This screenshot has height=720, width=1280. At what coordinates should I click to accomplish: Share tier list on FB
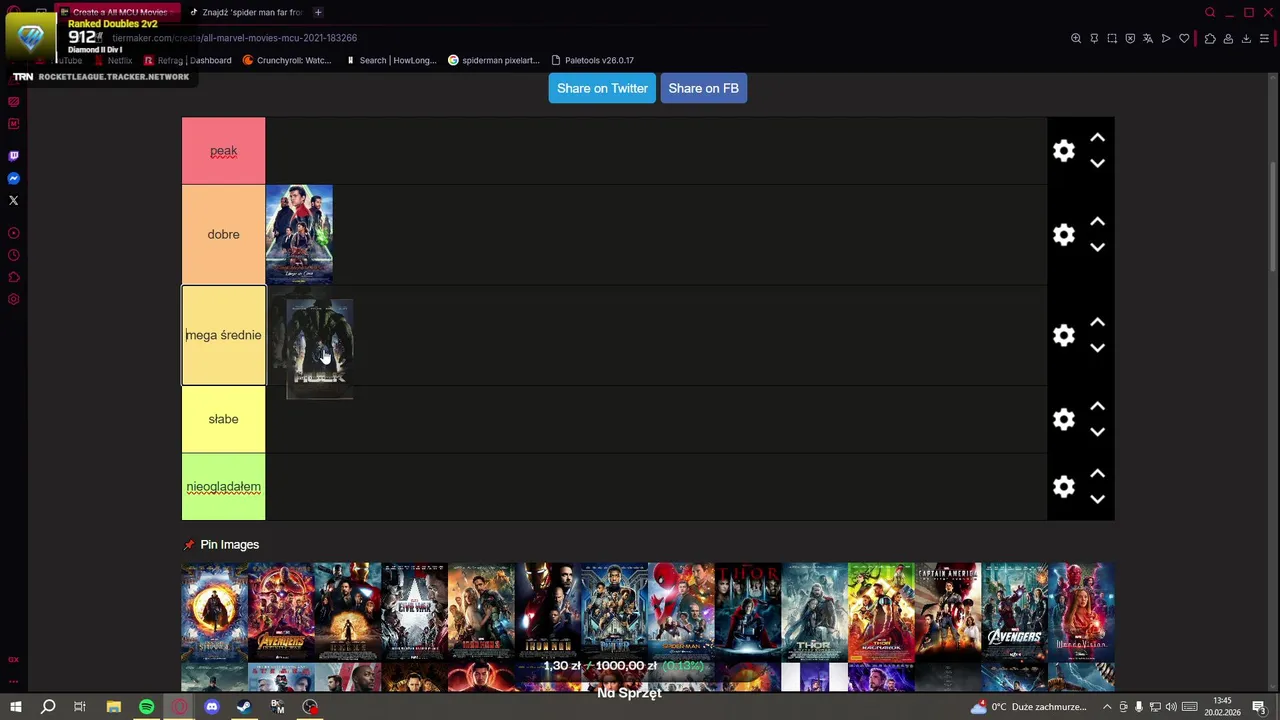(703, 88)
